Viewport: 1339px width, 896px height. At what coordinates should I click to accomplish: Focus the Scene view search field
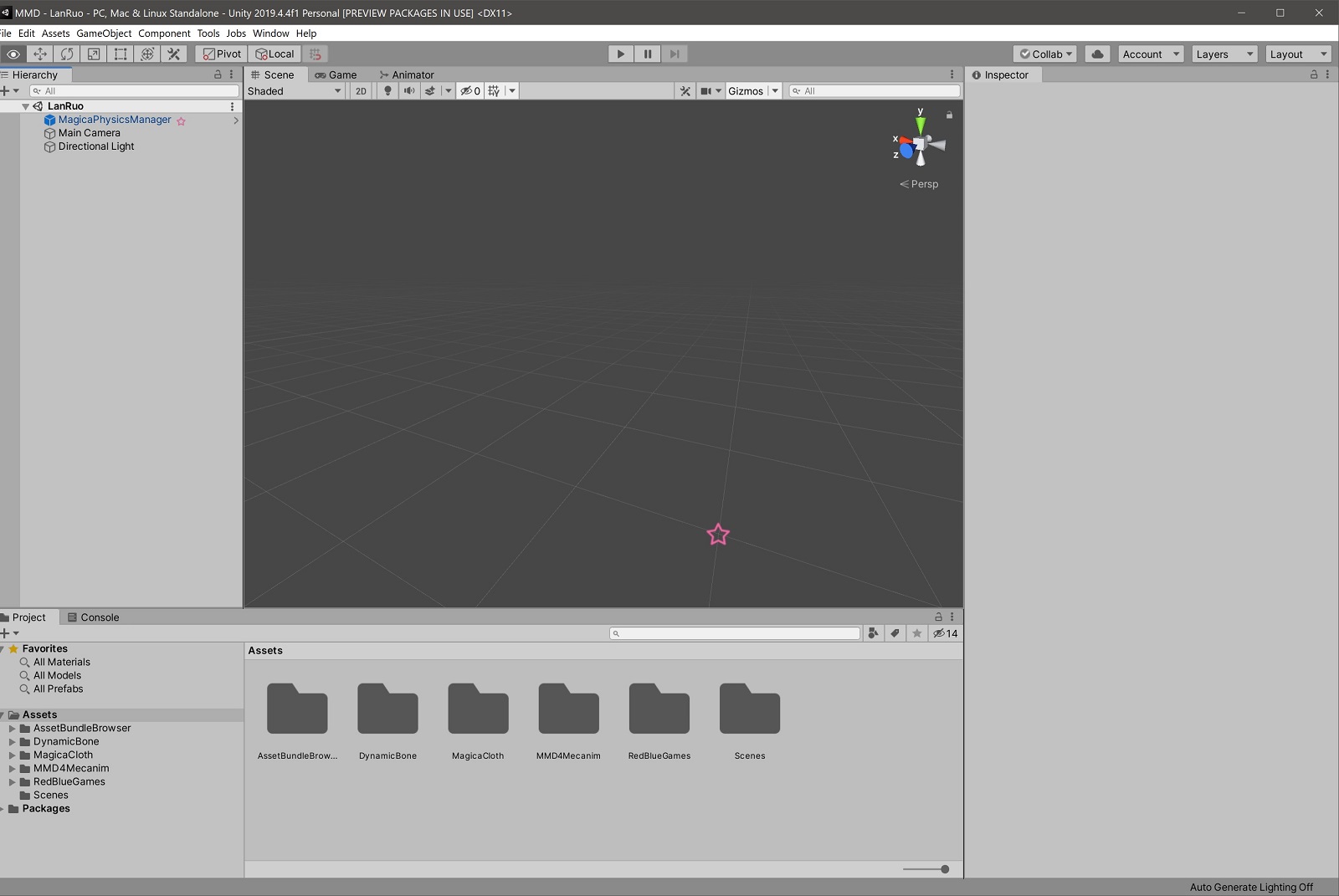click(x=875, y=91)
